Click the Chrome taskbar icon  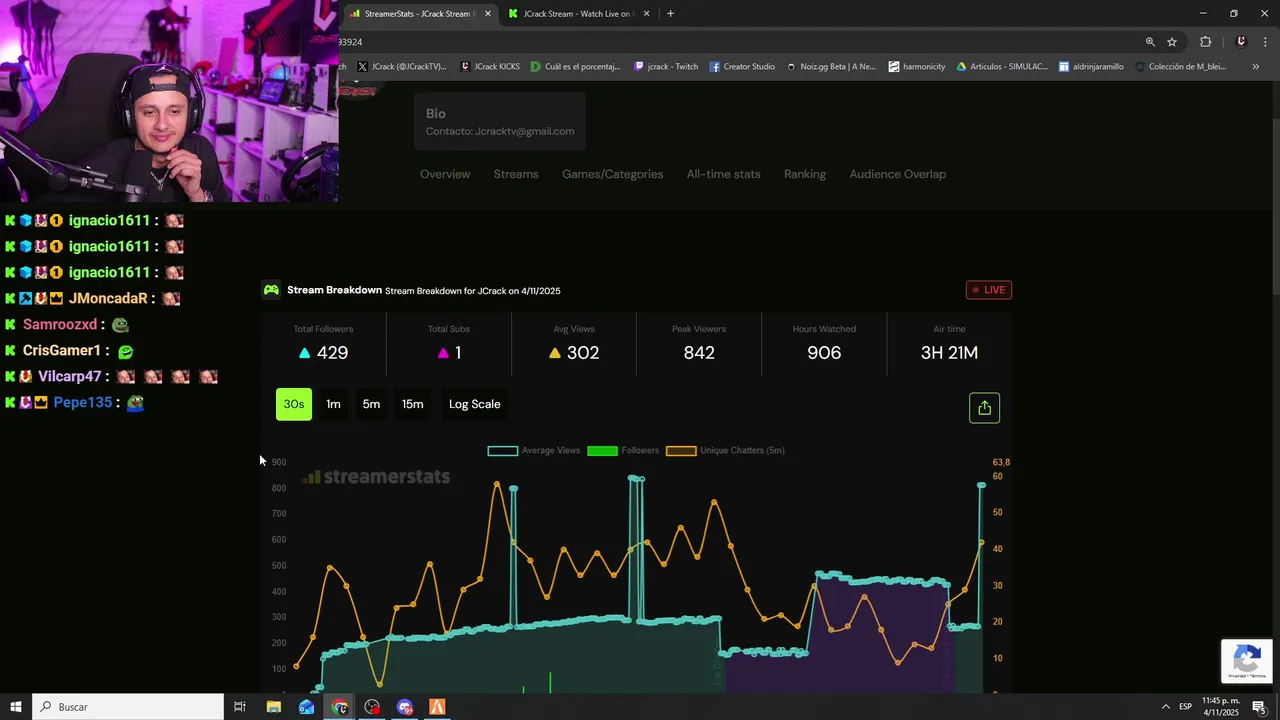pyautogui.click(x=340, y=707)
